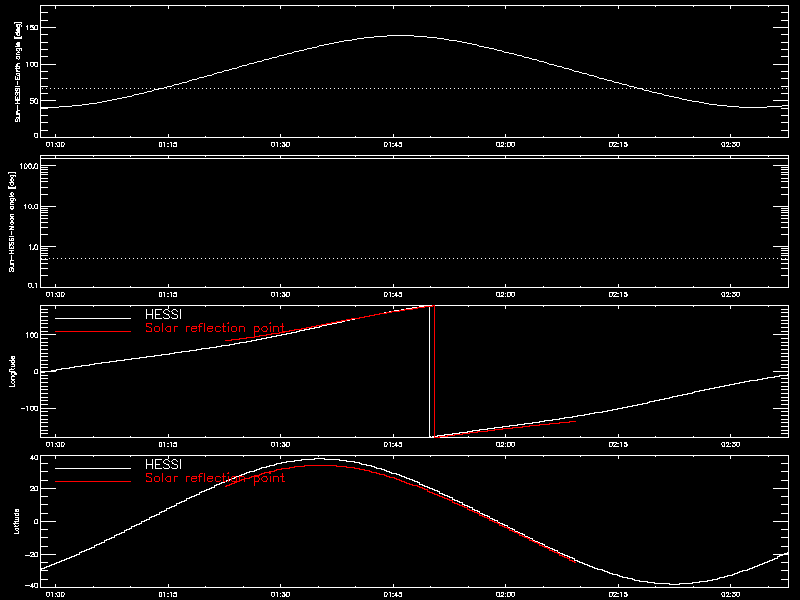The height and width of the screenshot is (600, 800).
Task: Click the 01:45 time label under Sun-HESSI-Noon plot
Action: pyautogui.click(x=393, y=294)
